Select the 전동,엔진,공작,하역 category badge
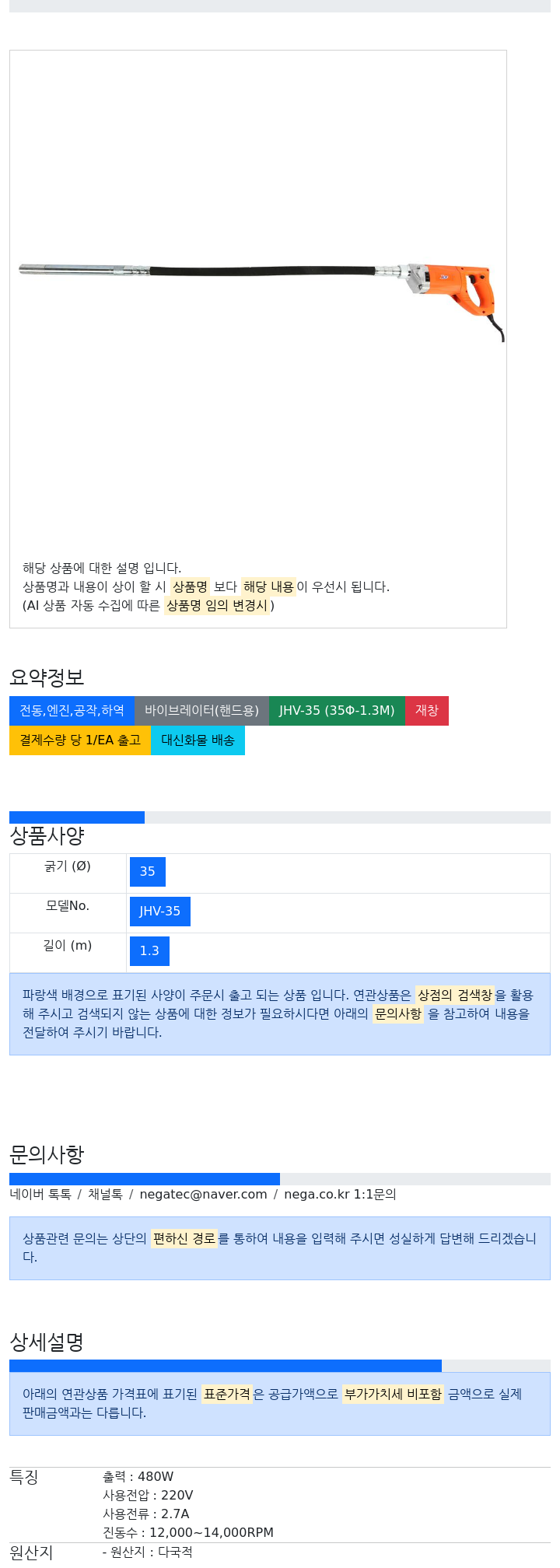 pyautogui.click(x=72, y=711)
